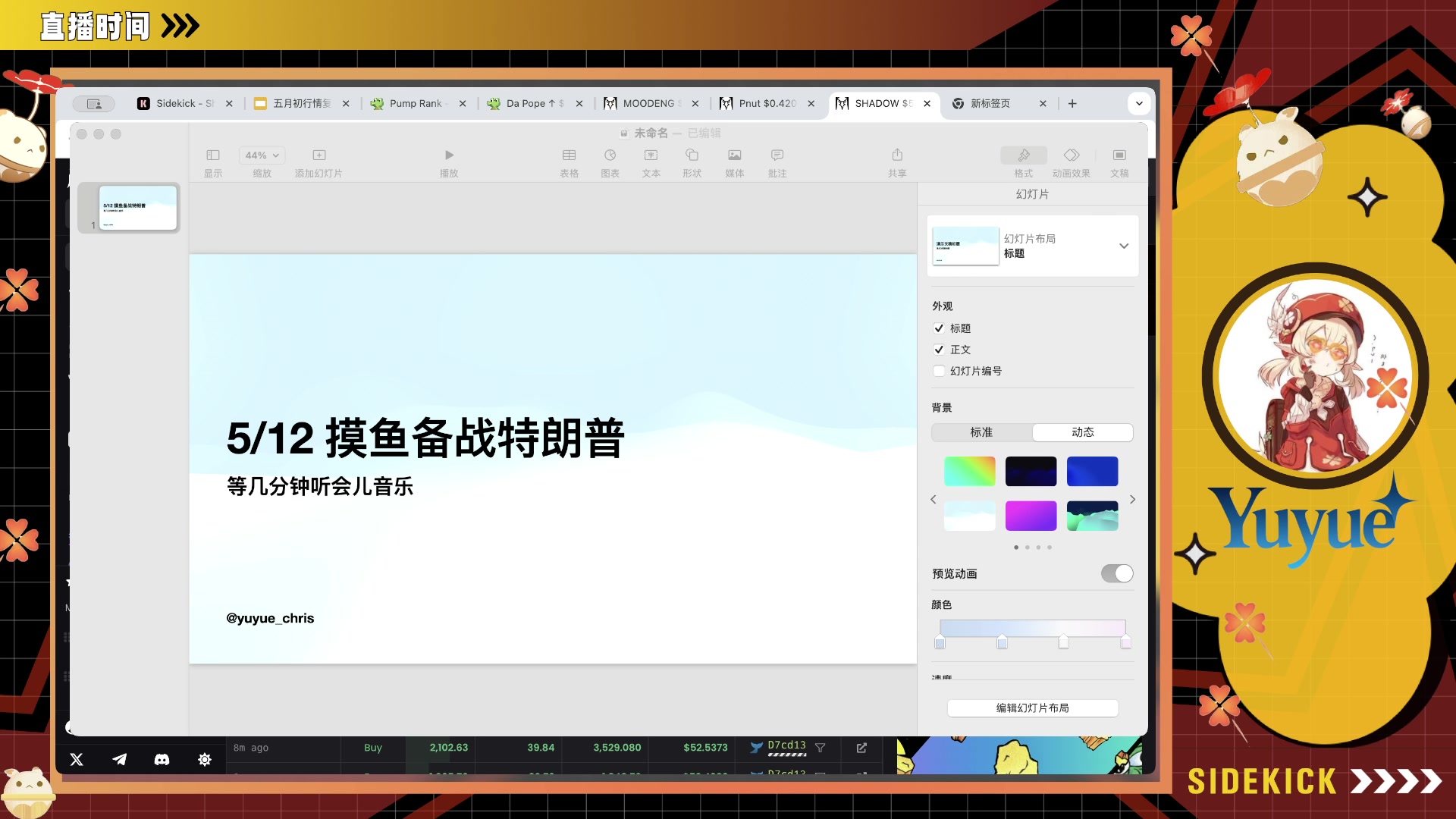Uncheck the 标题 checkbox
The height and width of the screenshot is (819, 1456).
tap(939, 328)
